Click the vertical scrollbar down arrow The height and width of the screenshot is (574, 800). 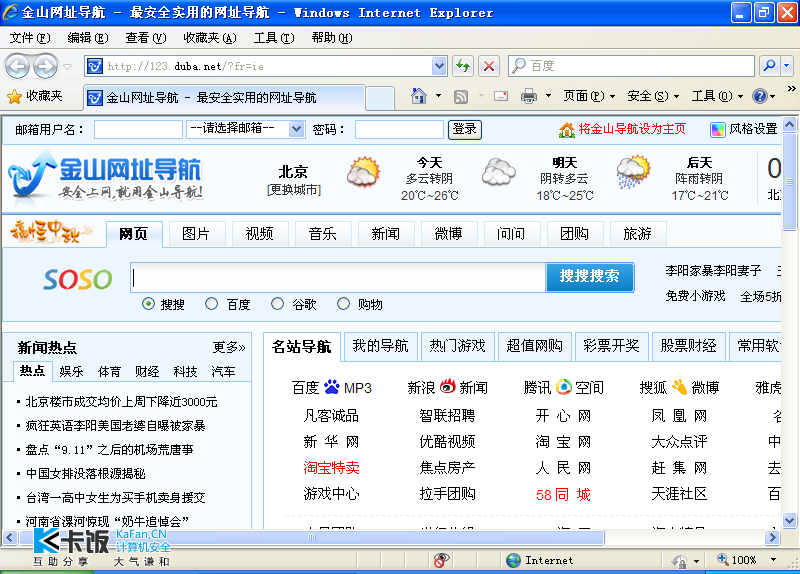click(789, 521)
